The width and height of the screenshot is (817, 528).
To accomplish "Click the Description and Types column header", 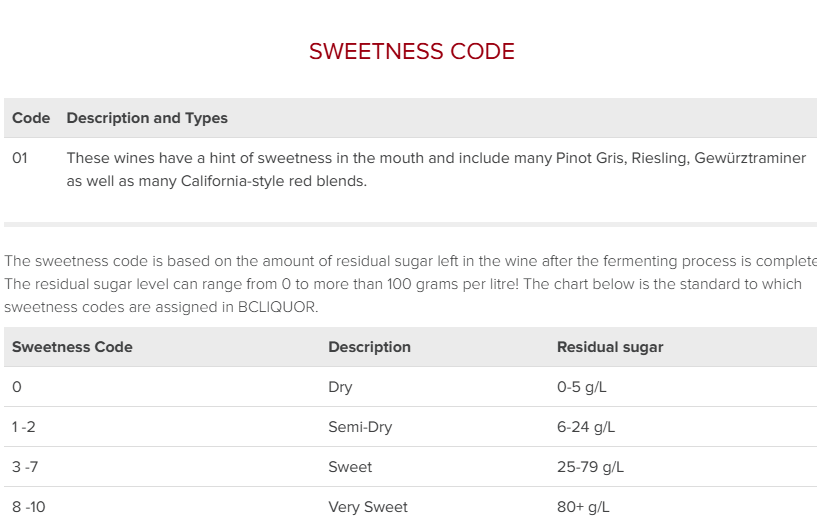I will (x=147, y=118).
